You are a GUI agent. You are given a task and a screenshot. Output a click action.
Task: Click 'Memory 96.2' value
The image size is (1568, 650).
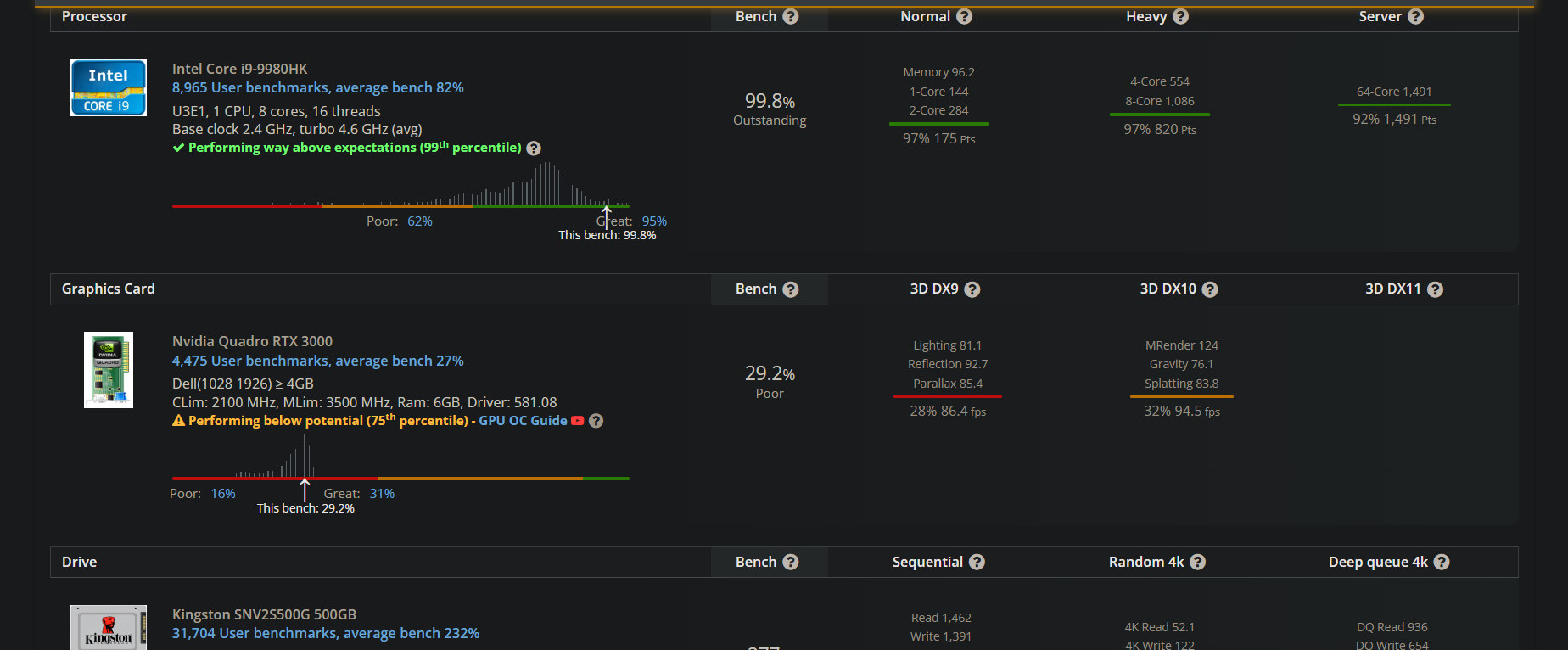pyautogui.click(x=938, y=72)
